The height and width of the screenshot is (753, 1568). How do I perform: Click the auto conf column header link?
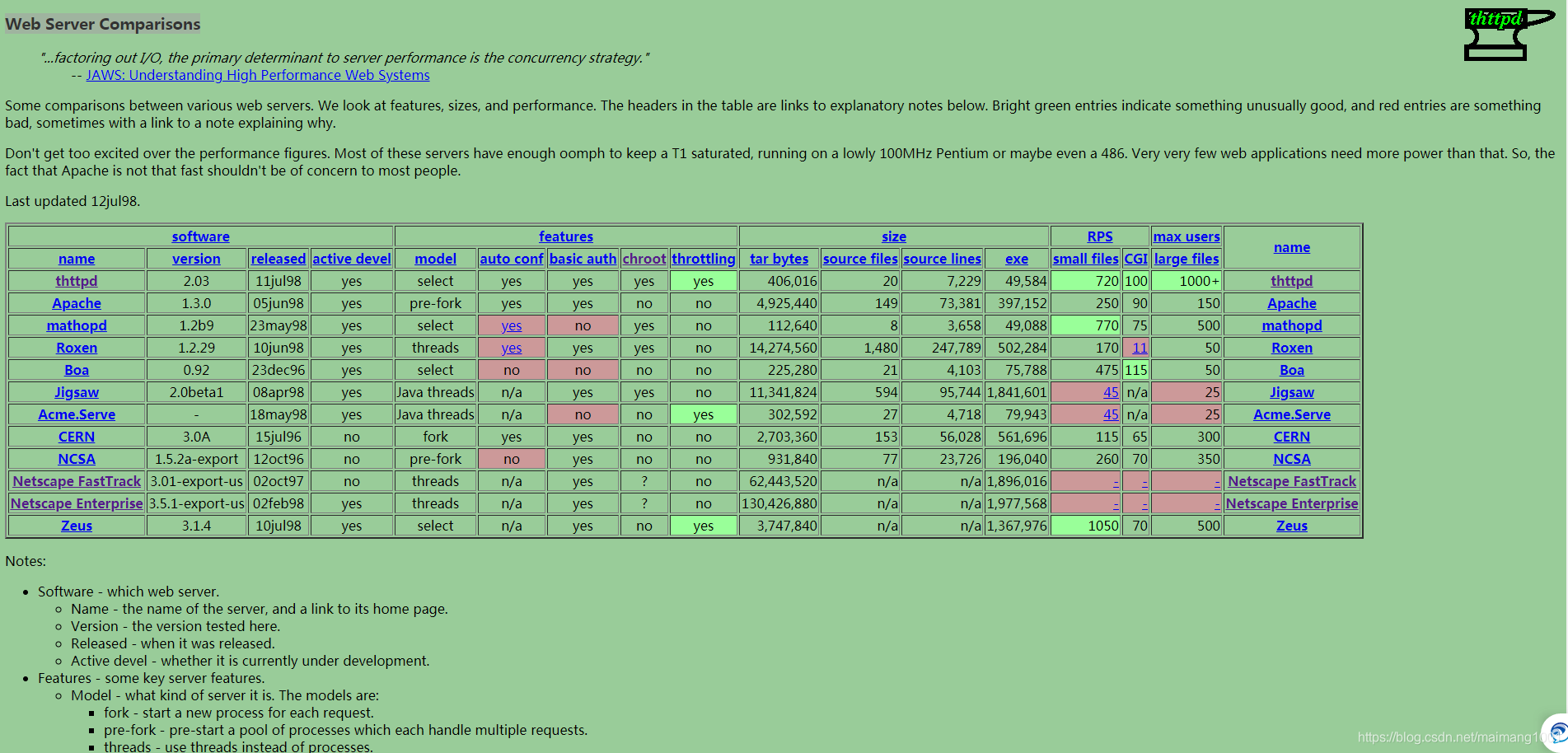point(512,259)
